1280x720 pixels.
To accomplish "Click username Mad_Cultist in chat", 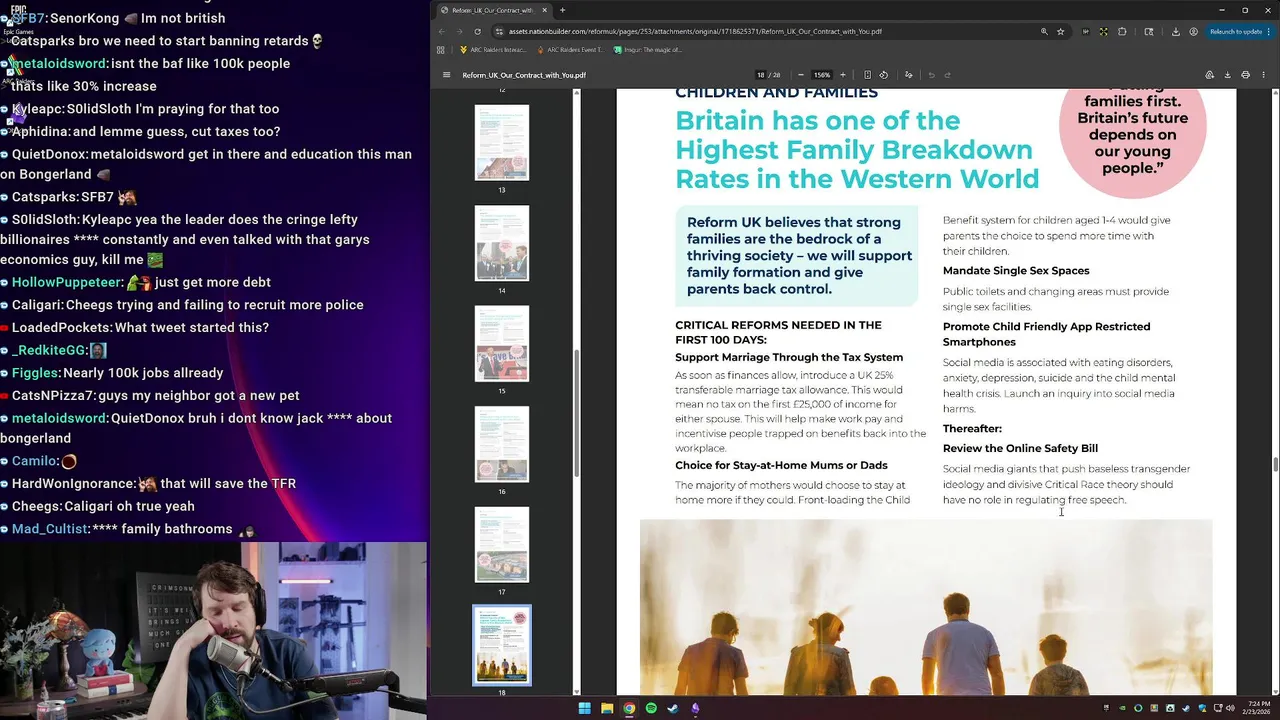I will (x=50, y=529).
